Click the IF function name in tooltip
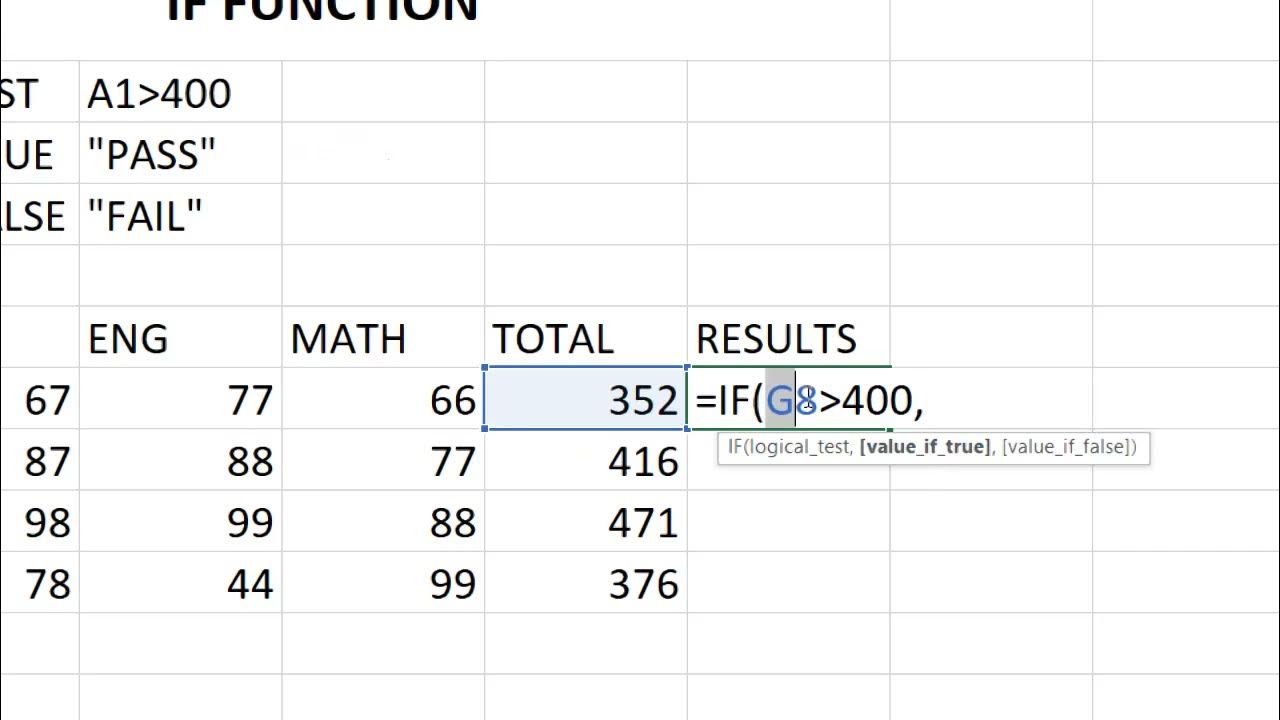The width and height of the screenshot is (1280, 720). [x=735, y=447]
